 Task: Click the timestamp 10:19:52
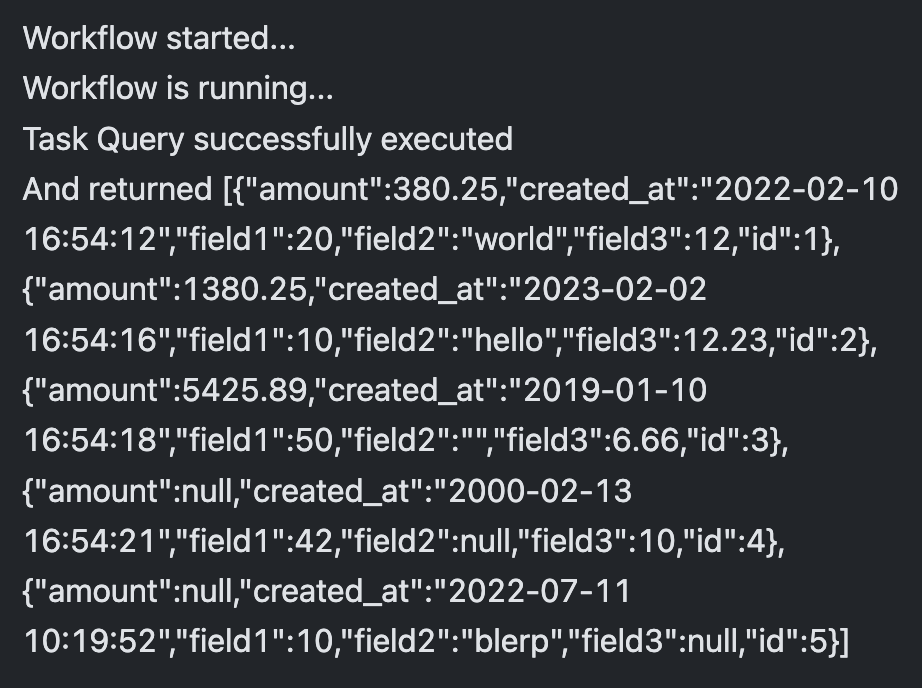[x=86, y=640]
